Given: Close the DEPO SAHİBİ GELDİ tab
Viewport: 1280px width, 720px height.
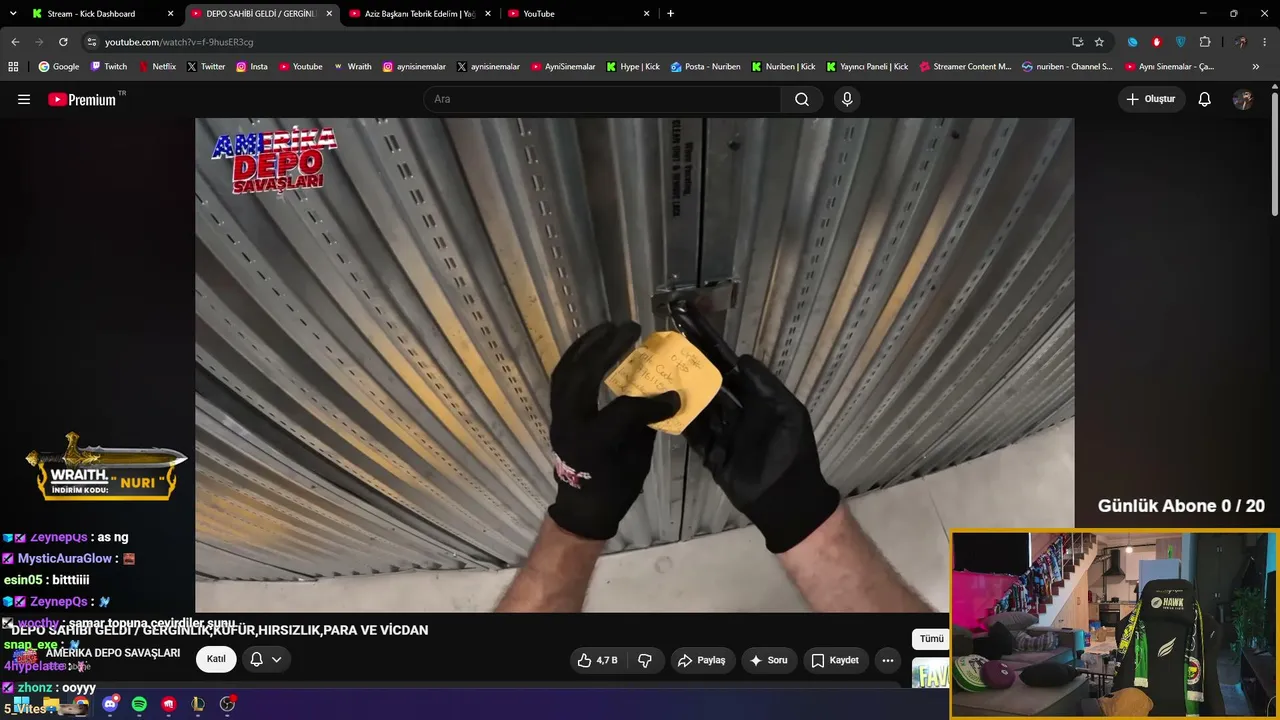Looking at the screenshot, I should (x=329, y=14).
